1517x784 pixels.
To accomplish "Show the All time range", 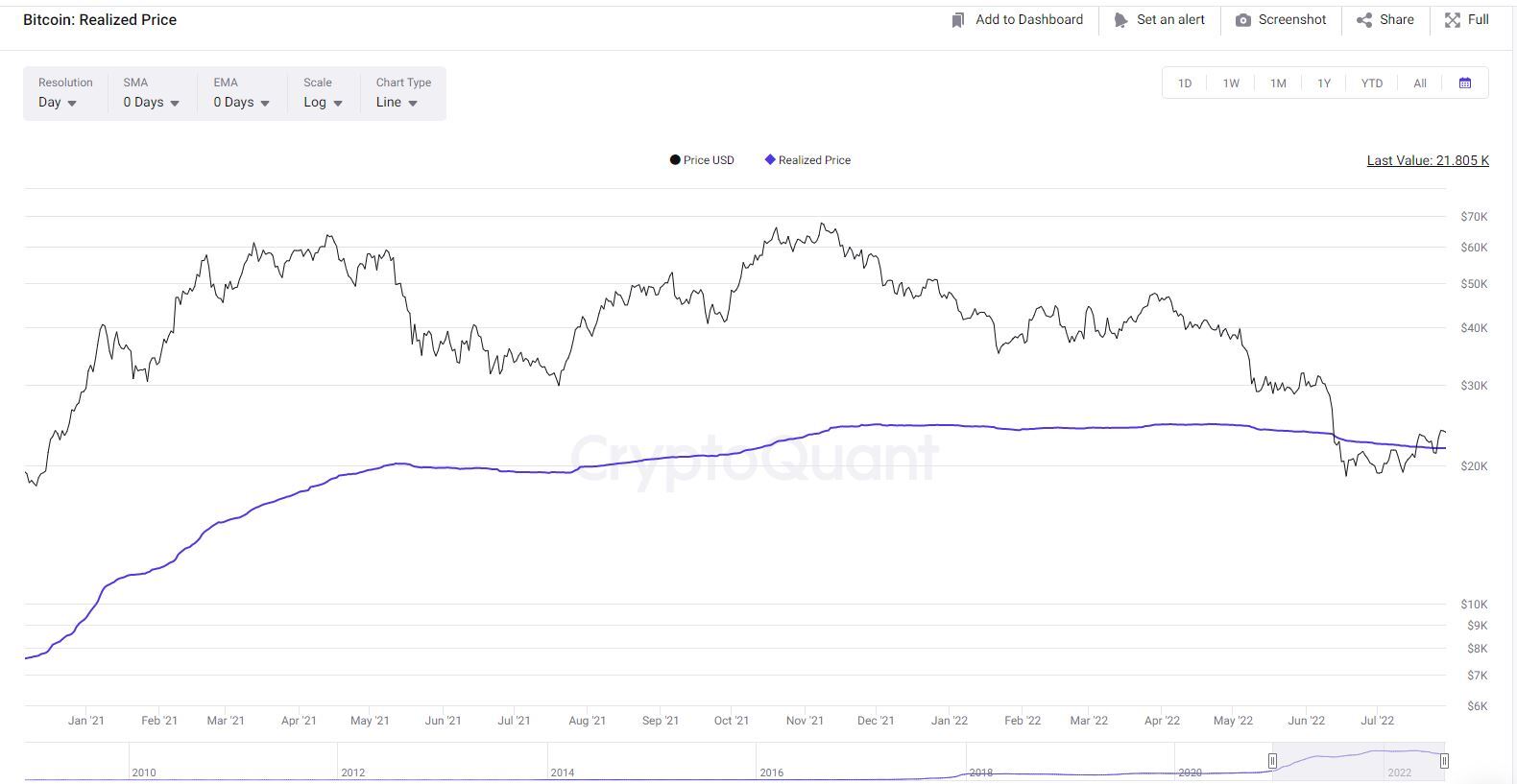I will (1419, 83).
